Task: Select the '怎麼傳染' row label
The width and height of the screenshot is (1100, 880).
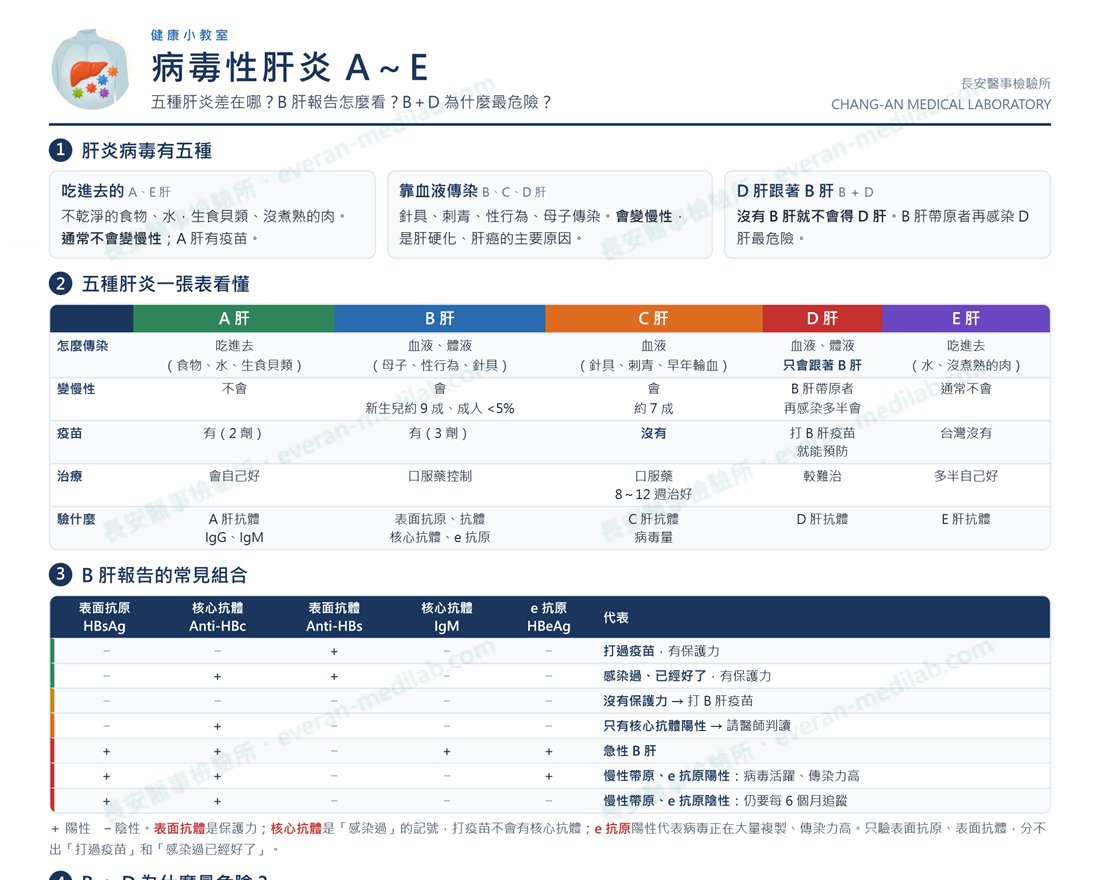Action: (83, 346)
